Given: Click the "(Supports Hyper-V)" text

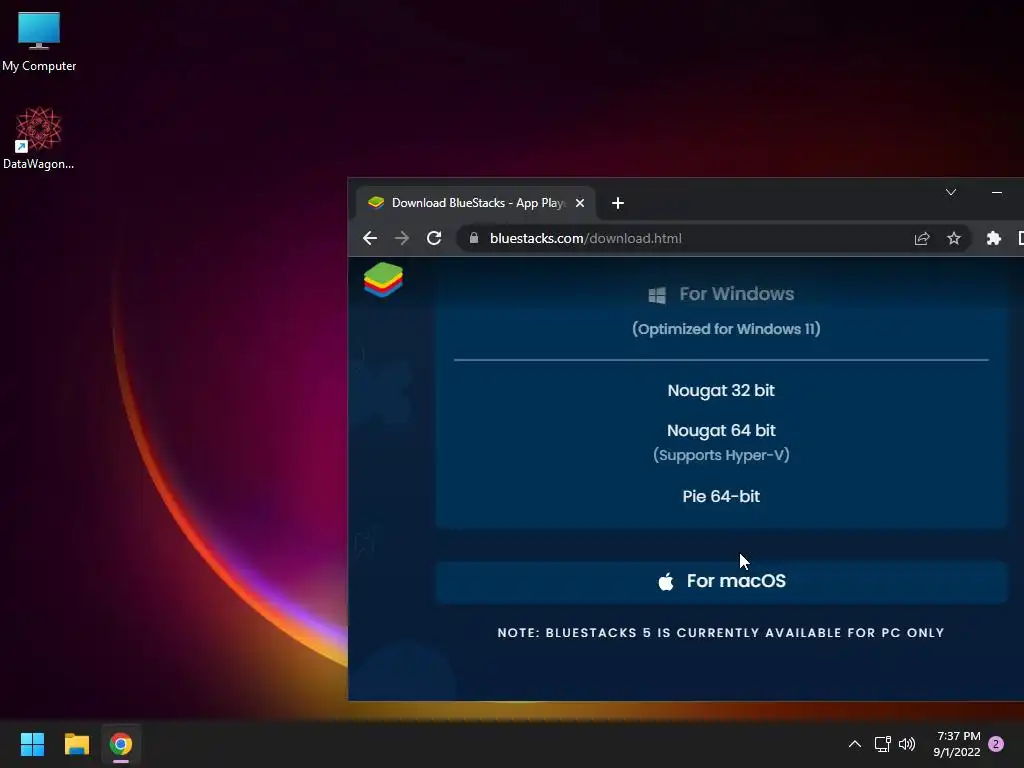Looking at the screenshot, I should 721,455.
